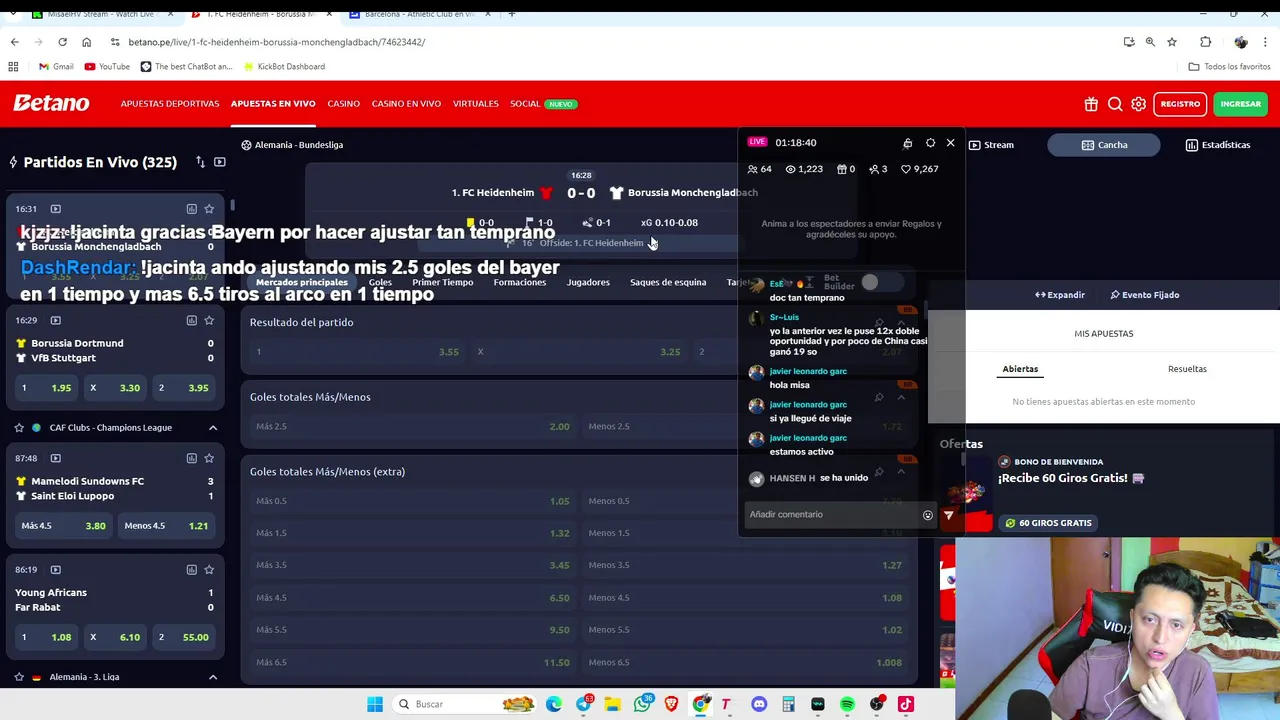
Task: Star the Alemania 3. Liga league
Action: (x=19, y=677)
